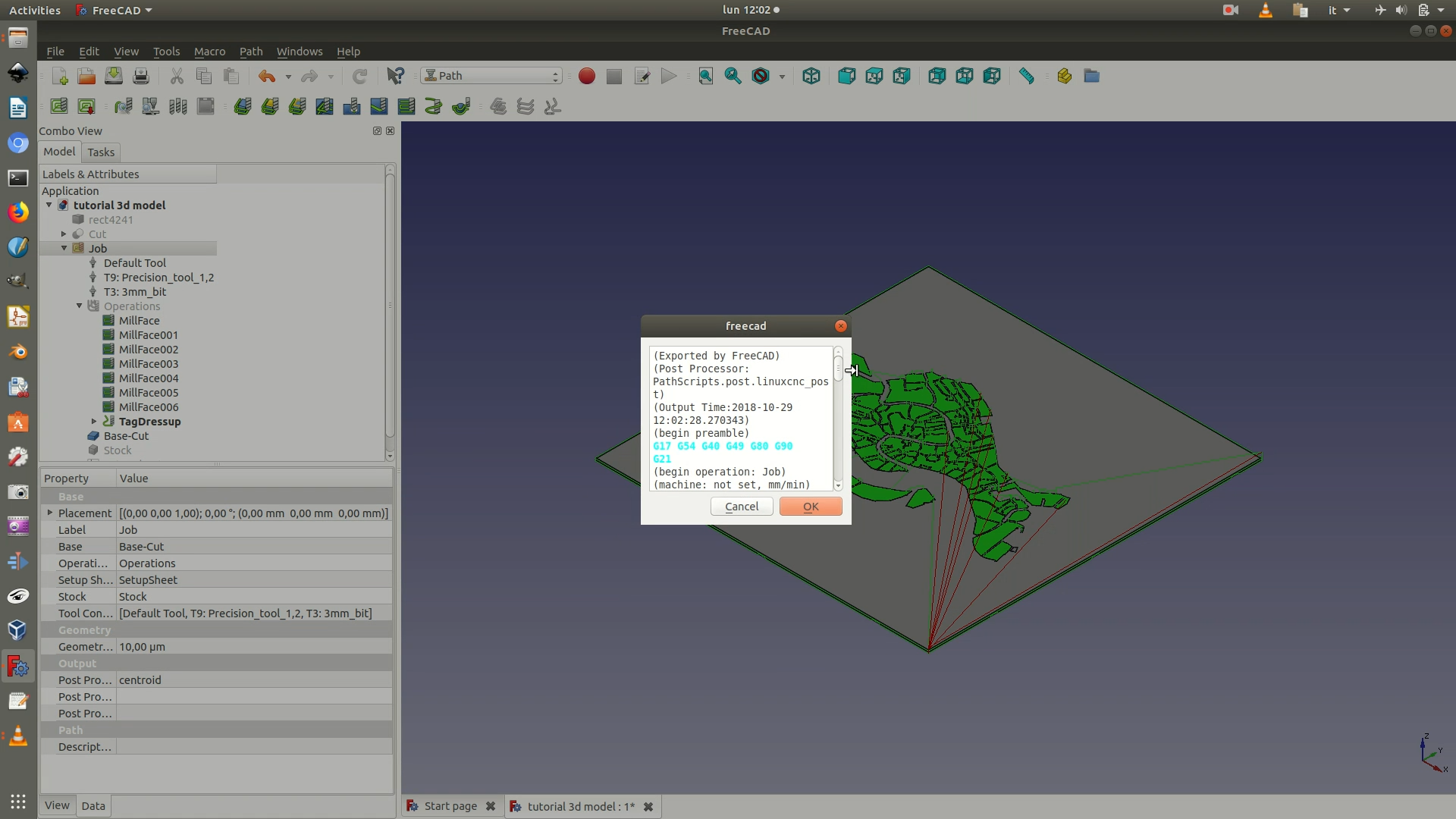The width and height of the screenshot is (1456, 819).
Task: Open the keyboard language 'it' indicator menu
Action: tap(1338, 10)
